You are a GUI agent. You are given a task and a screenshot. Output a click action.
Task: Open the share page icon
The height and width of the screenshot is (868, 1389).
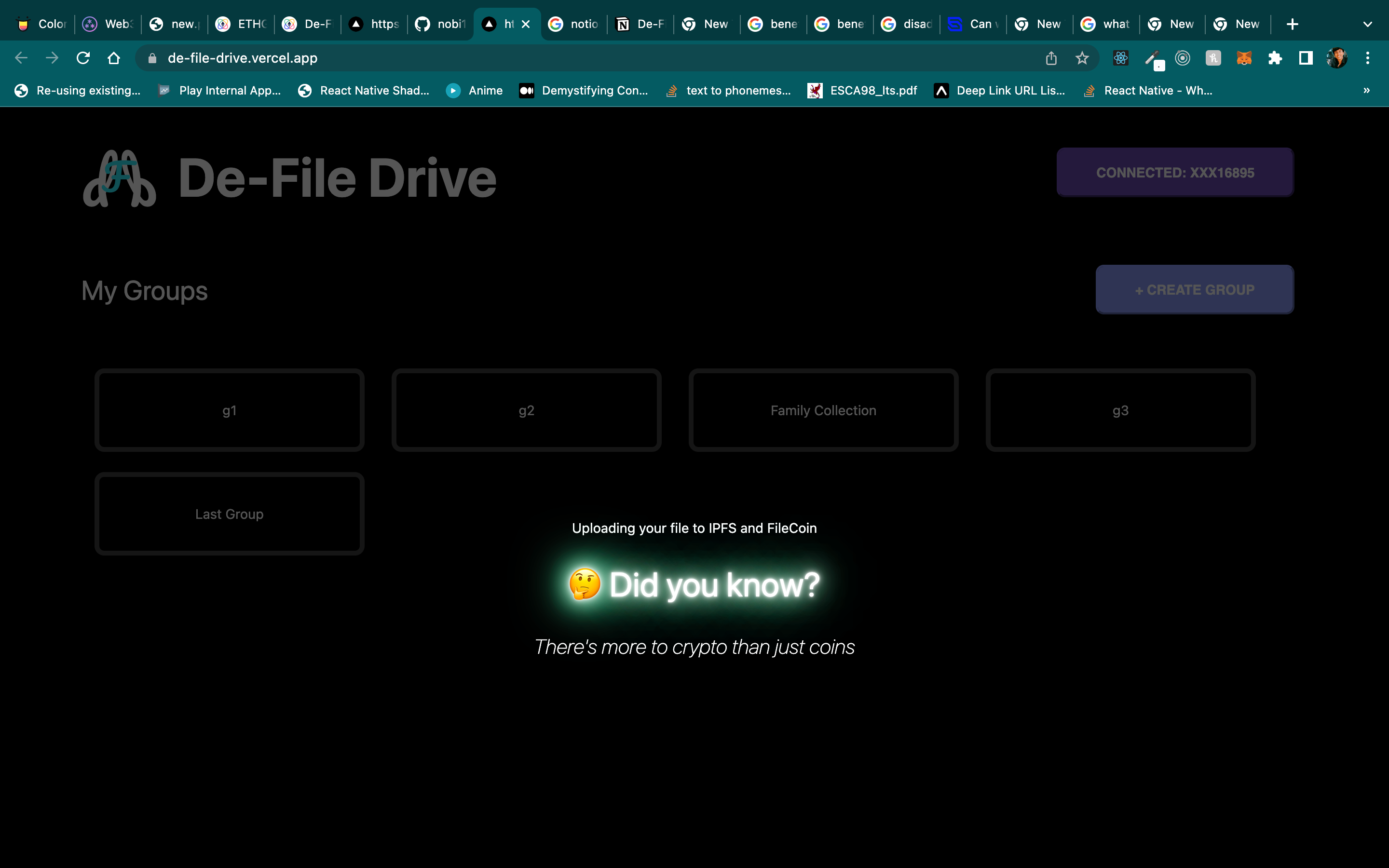coord(1051,58)
